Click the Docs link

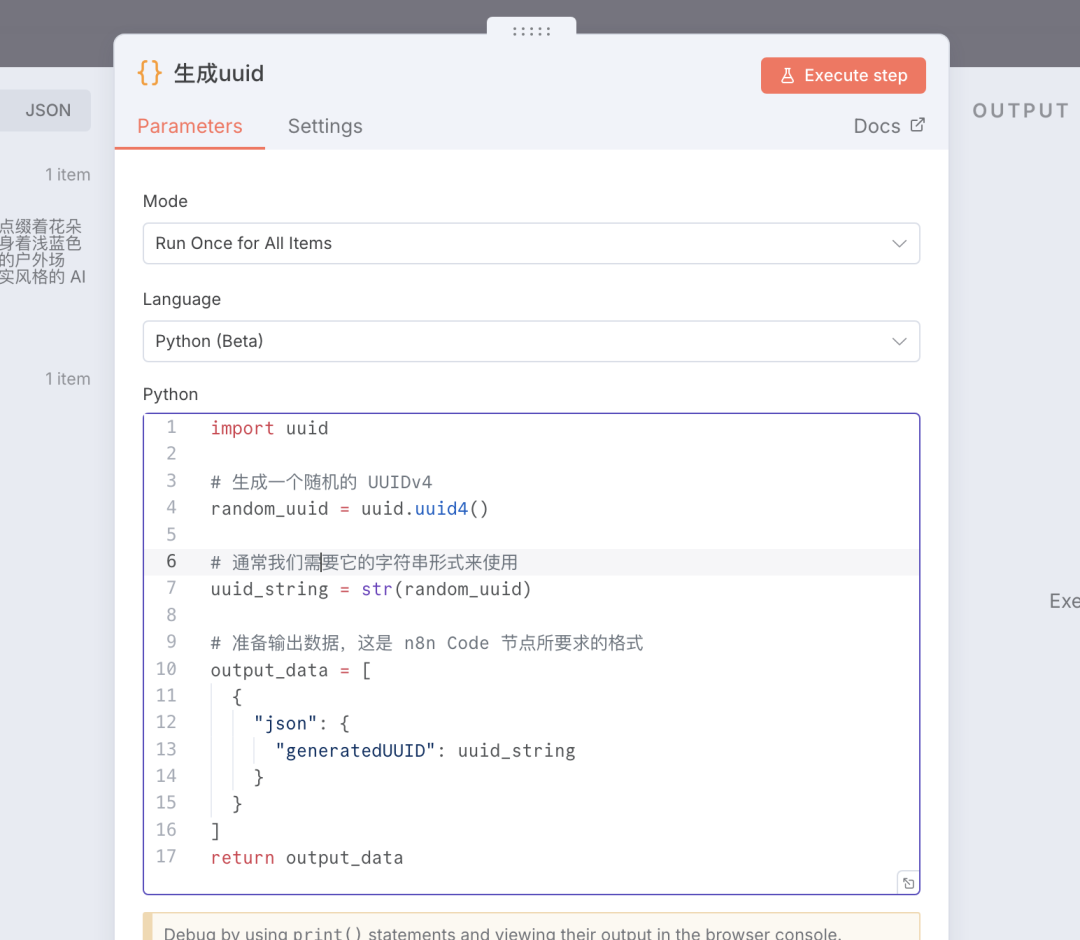coord(877,126)
